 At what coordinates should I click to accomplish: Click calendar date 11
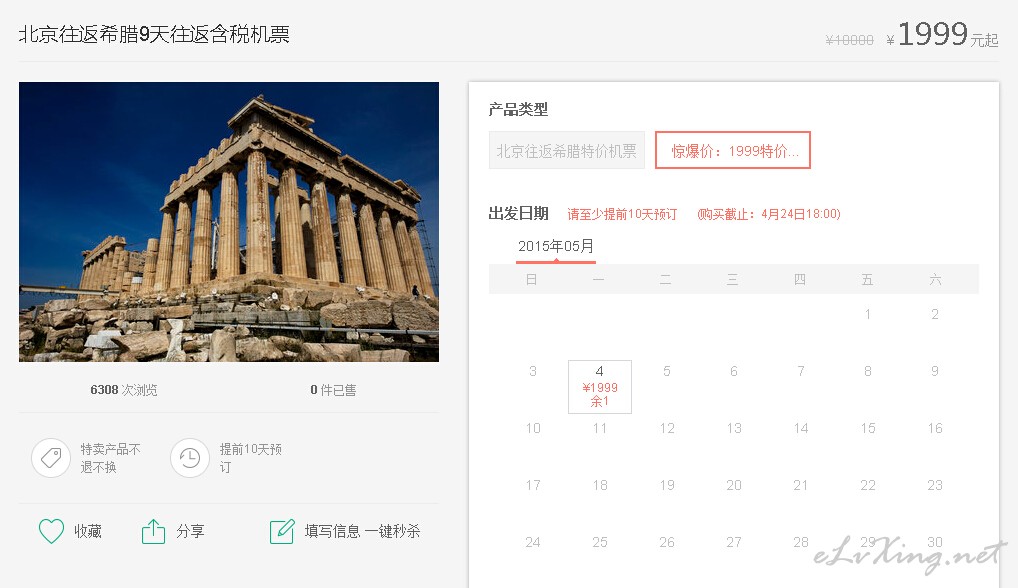(600, 428)
